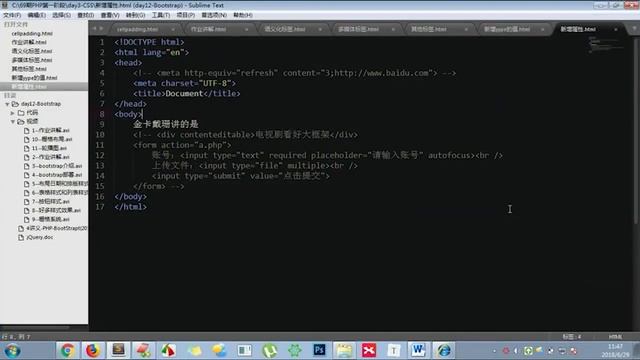This screenshot has width=640, height=360.
Task: Collapse the day12-Bootstrap folder
Action: (x=7, y=104)
